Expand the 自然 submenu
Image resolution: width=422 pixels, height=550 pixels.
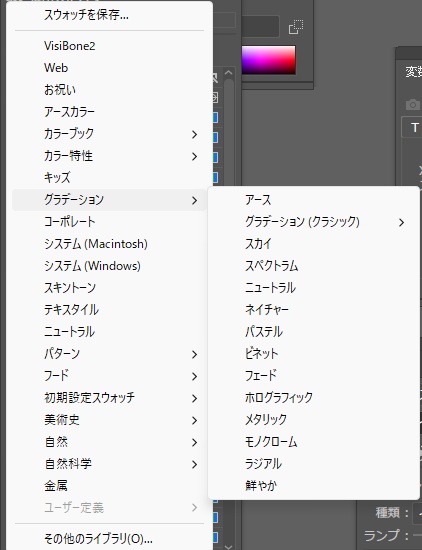coord(109,442)
